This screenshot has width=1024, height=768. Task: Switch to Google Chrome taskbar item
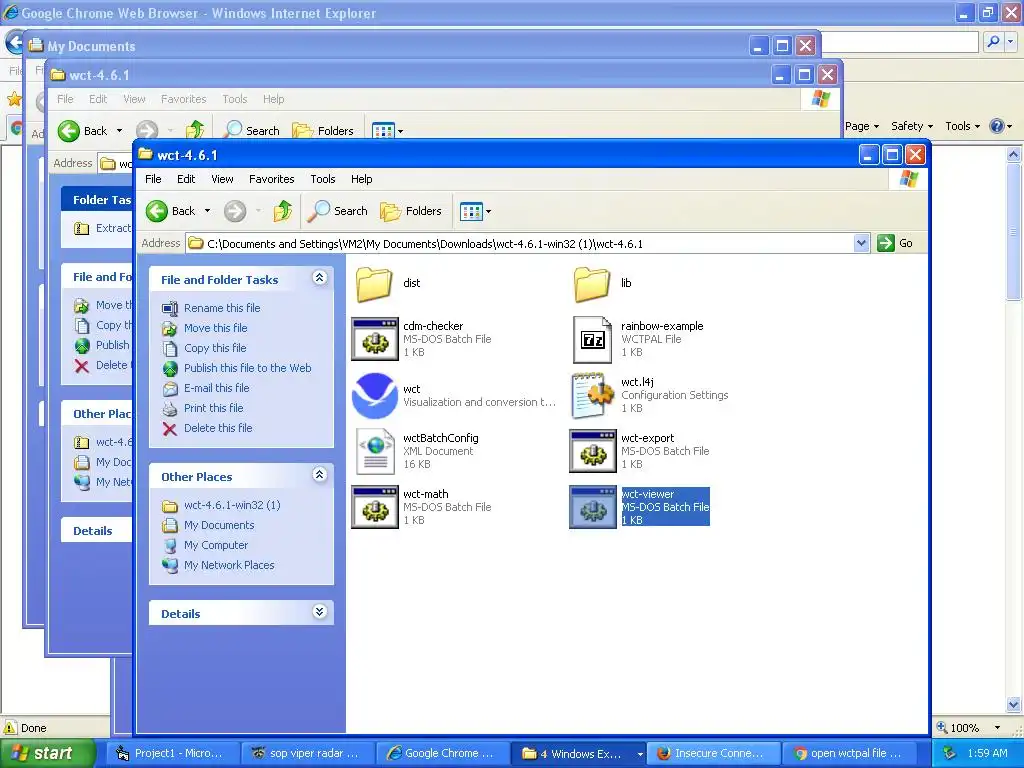point(443,753)
